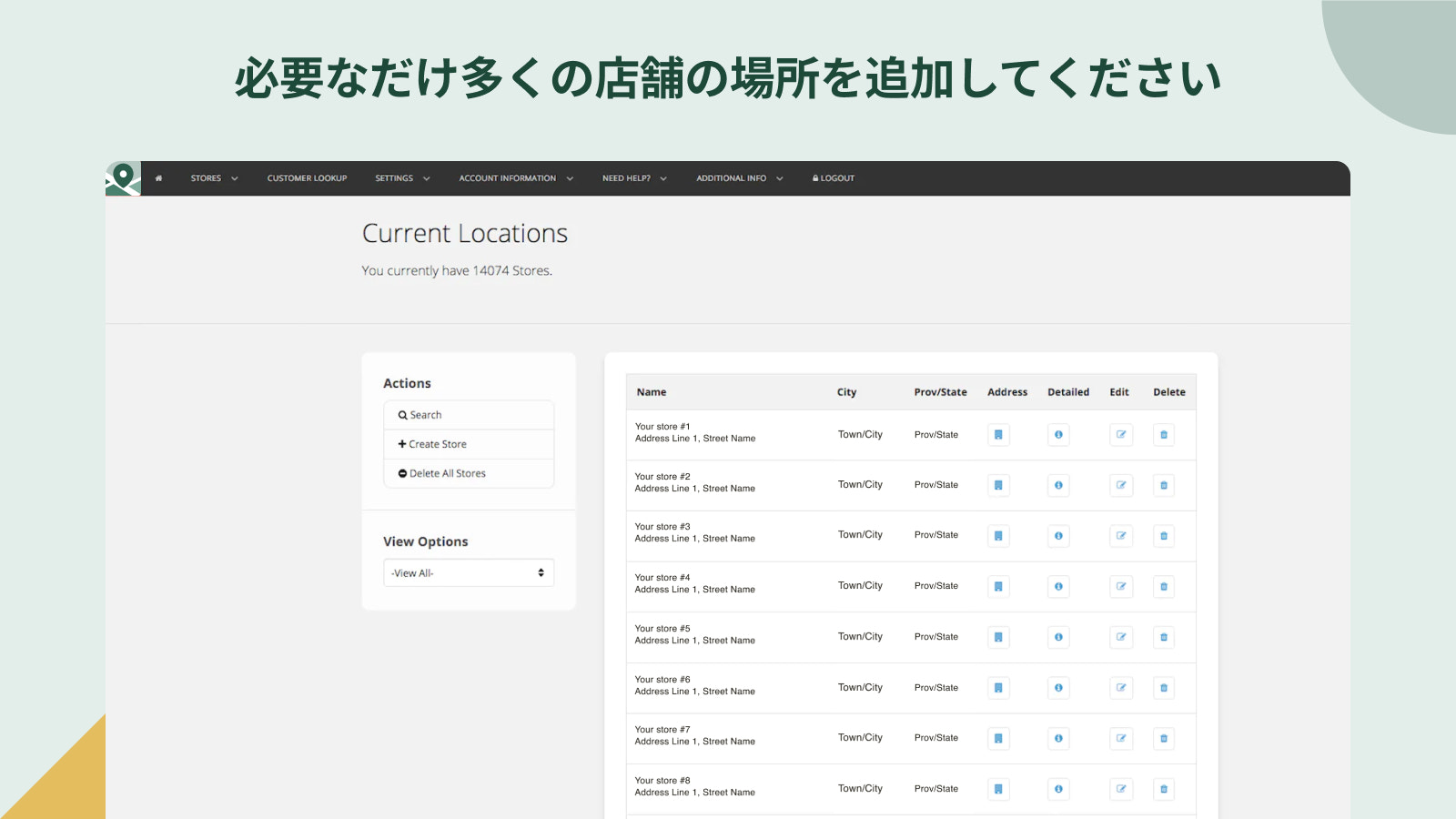The image size is (1456, 819).
Task: Open address view for Your store #5
Action: click(998, 637)
